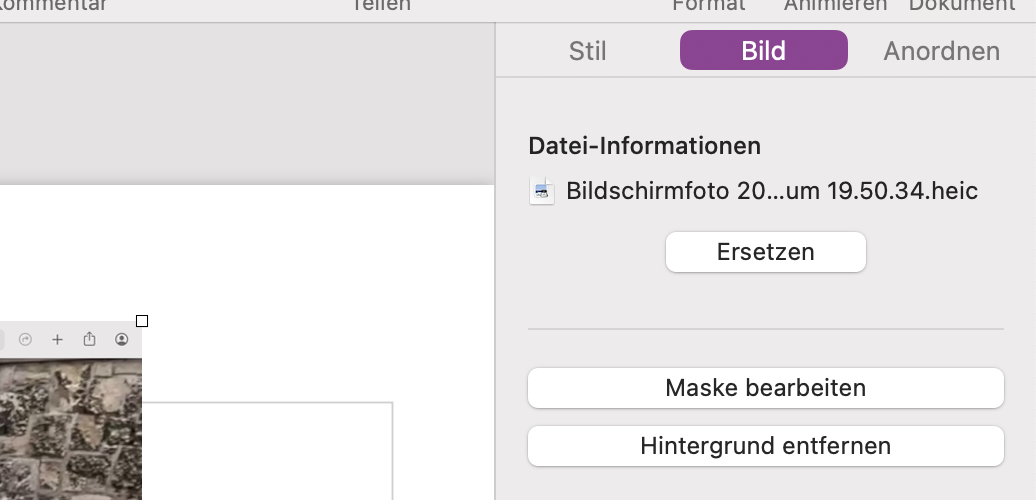Click Hintergrund entfernen
Screen dimensions: 1036x500
coord(765,446)
